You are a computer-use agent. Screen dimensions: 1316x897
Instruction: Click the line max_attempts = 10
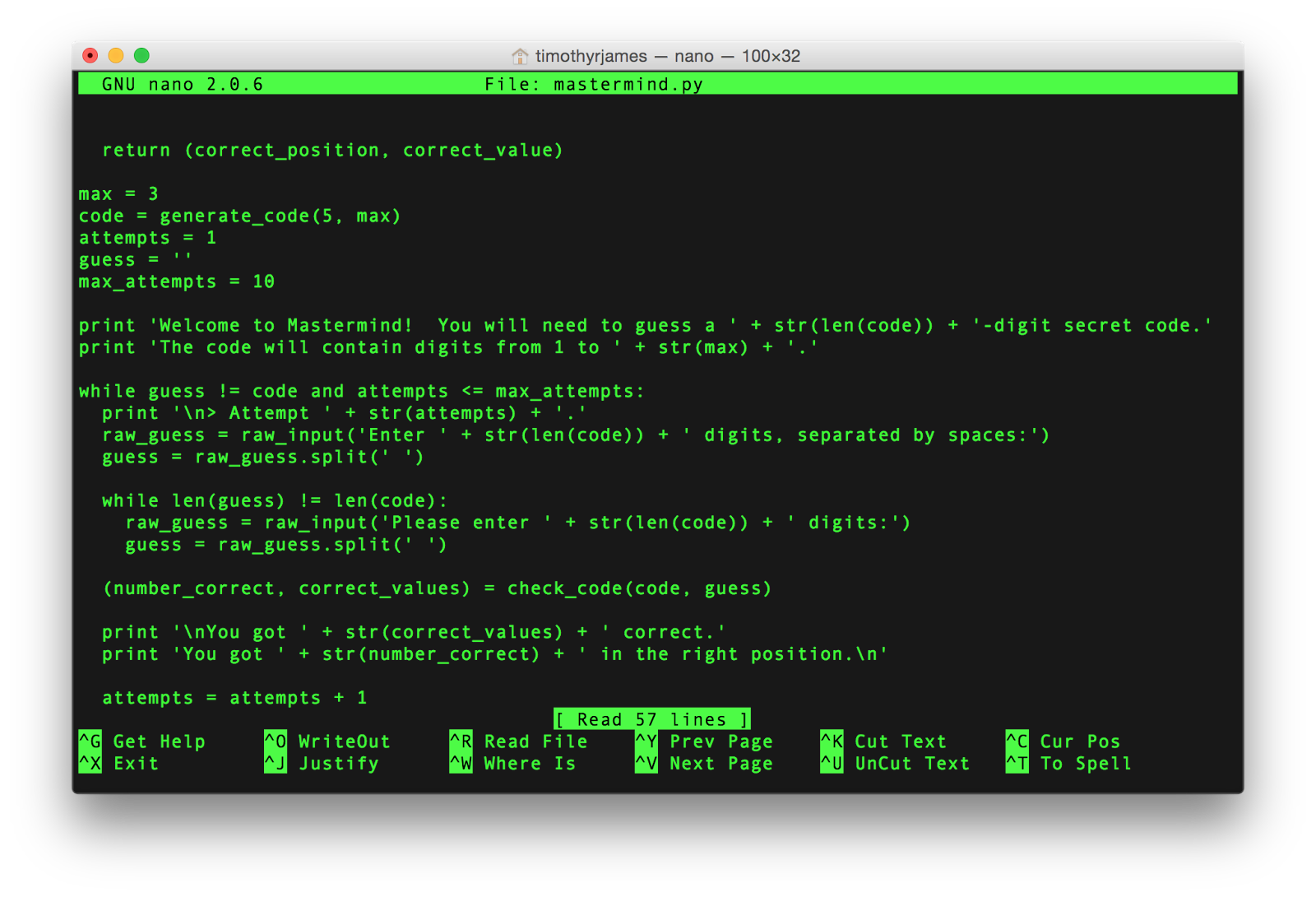point(175,281)
